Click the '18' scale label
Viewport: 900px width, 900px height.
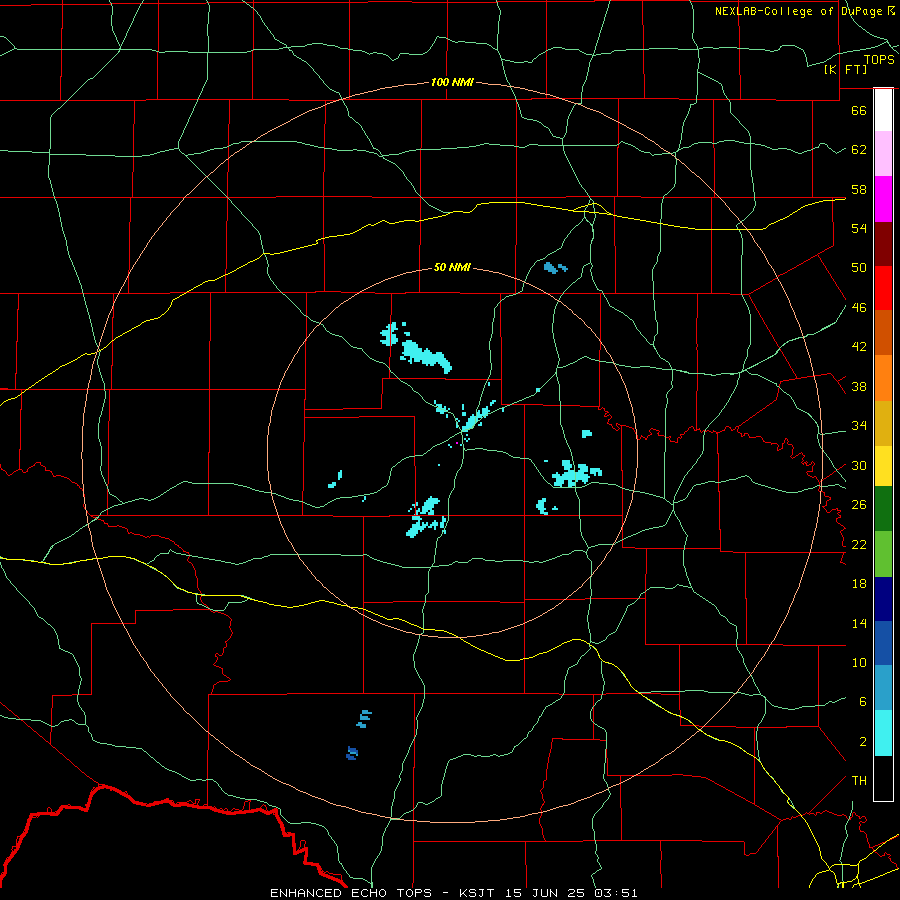(x=859, y=584)
